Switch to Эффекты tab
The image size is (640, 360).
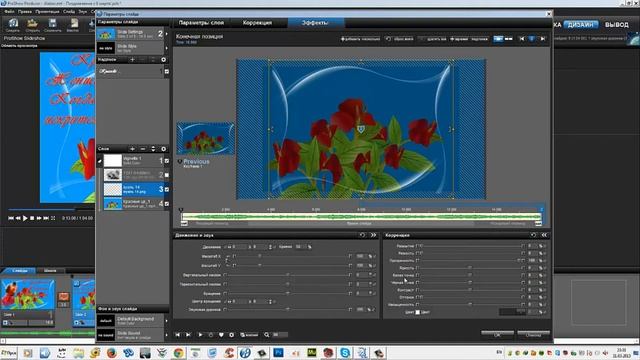pyautogui.click(x=315, y=23)
